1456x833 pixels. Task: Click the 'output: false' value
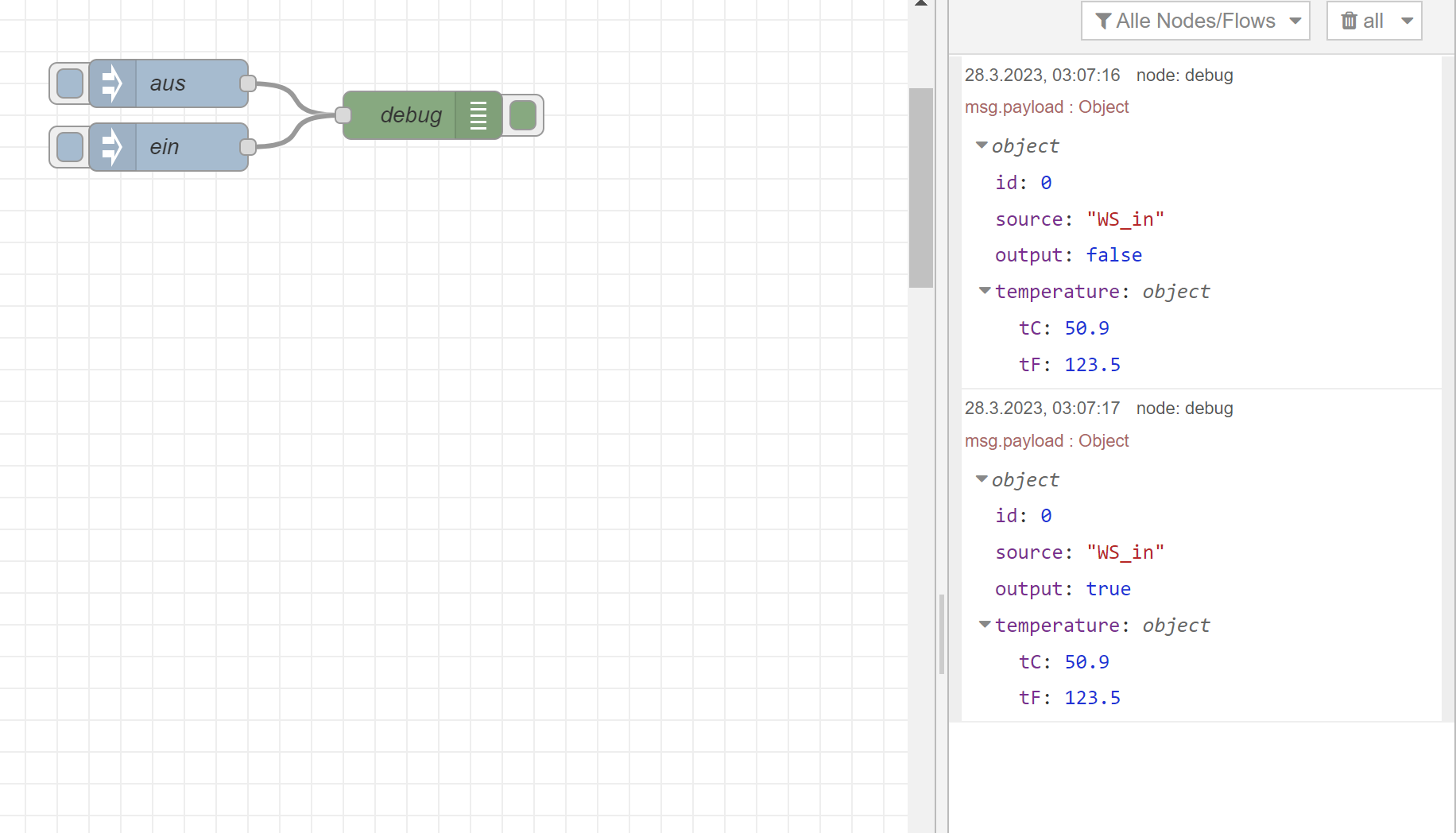[1114, 255]
